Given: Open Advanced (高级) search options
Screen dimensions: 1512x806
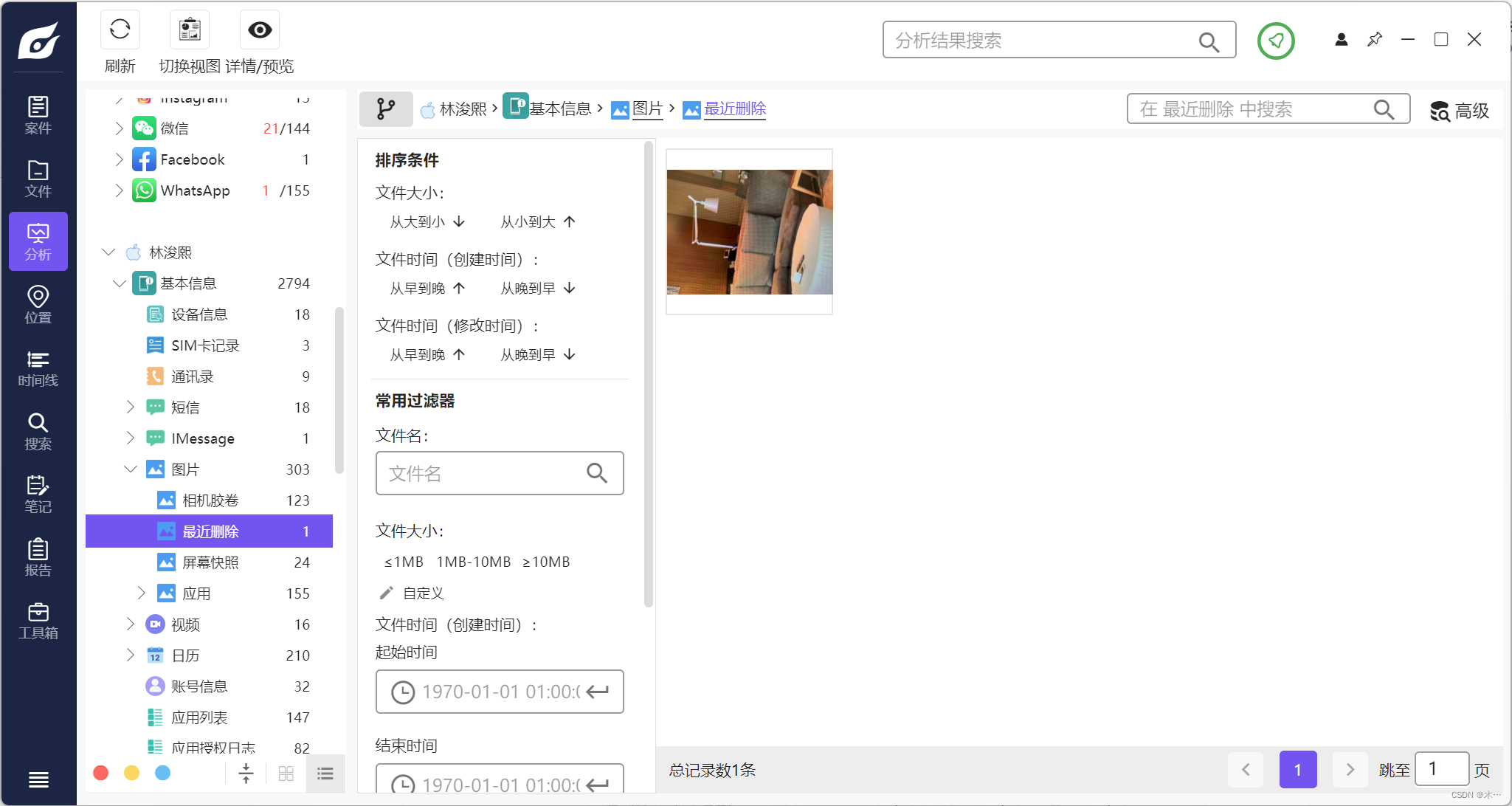Looking at the screenshot, I should click(1460, 111).
